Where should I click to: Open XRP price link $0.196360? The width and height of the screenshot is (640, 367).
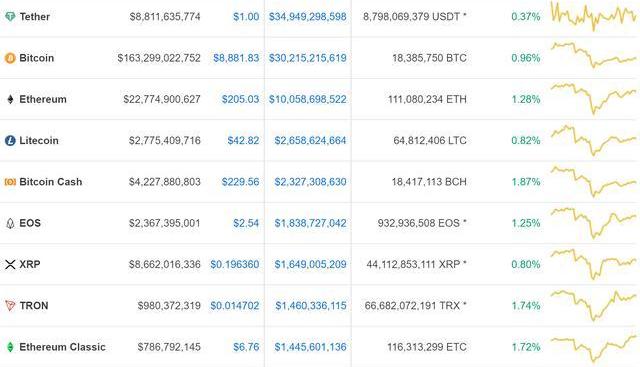click(x=235, y=265)
